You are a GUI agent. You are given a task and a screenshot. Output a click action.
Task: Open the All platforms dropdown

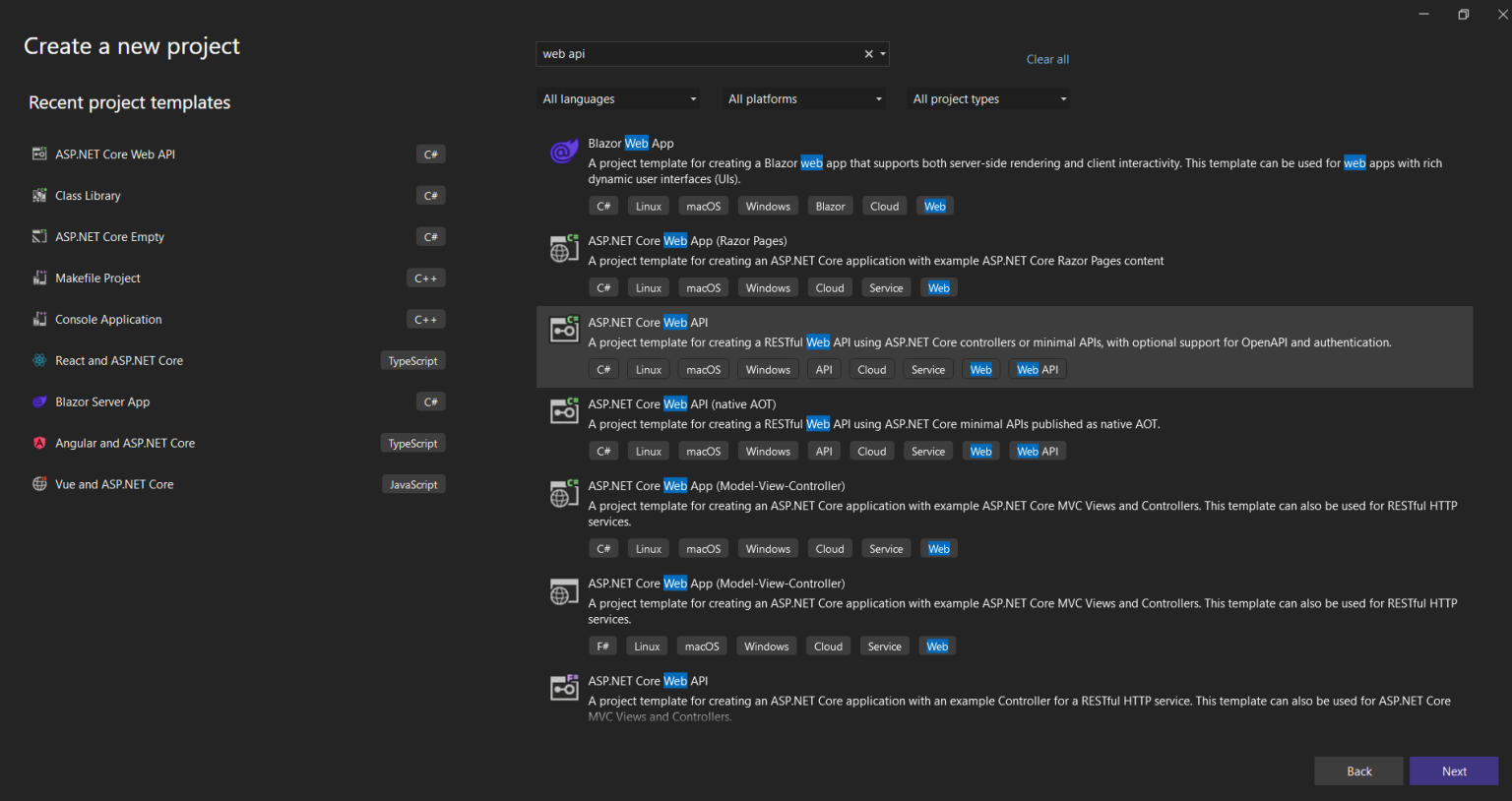tap(803, 98)
